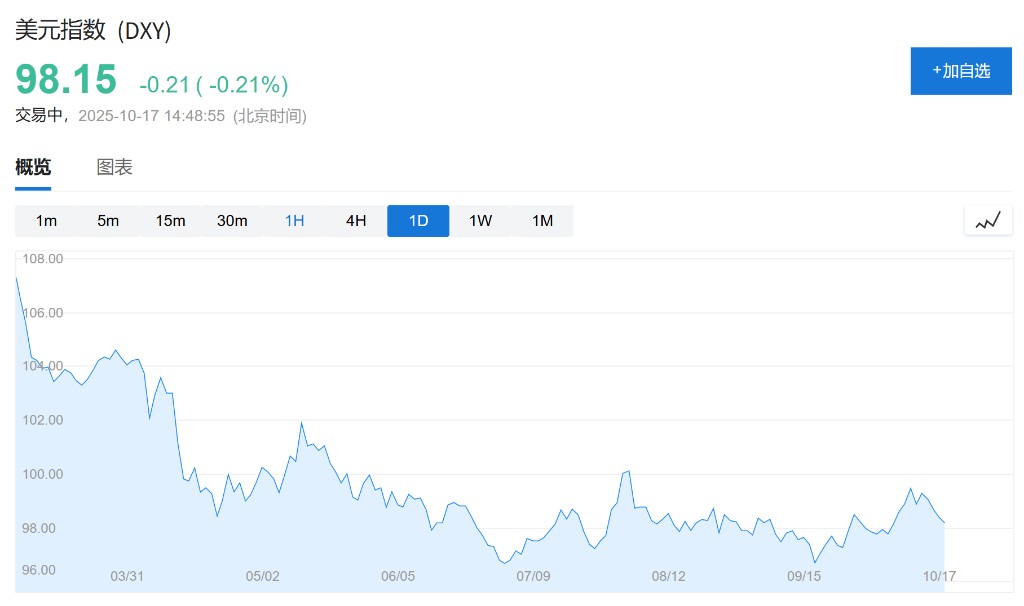The height and width of the screenshot is (606, 1024).
Task: Switch chart to 1H interval
Action: [x=294, y=221]
